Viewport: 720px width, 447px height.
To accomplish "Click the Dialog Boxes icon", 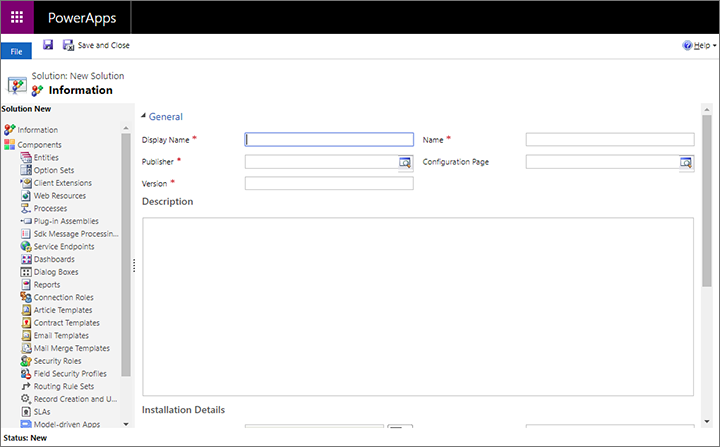I will (26, 272).
